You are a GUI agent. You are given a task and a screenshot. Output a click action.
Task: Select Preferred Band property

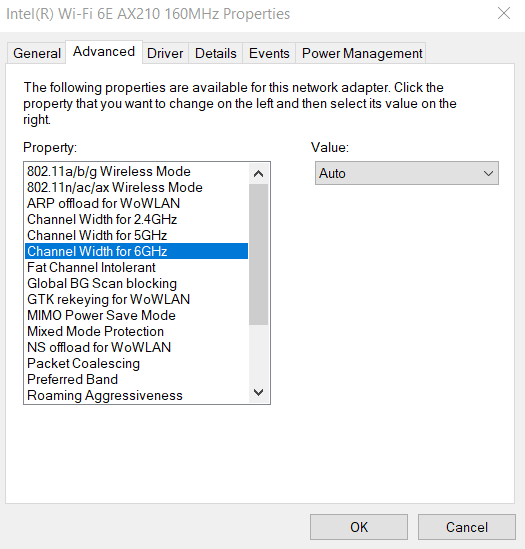[x=136, y=380]
